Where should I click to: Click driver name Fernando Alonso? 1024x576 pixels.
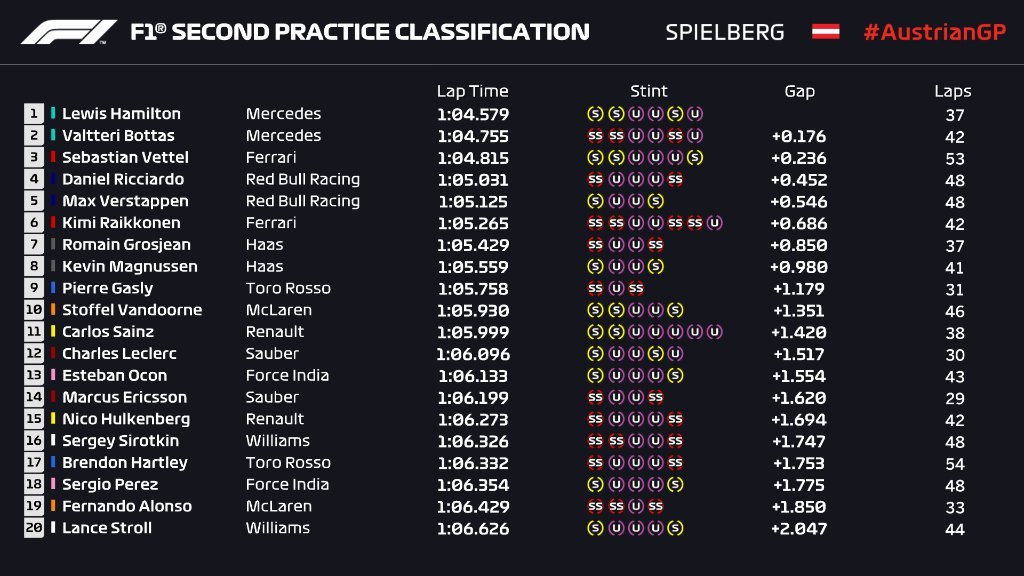(126, 506)
